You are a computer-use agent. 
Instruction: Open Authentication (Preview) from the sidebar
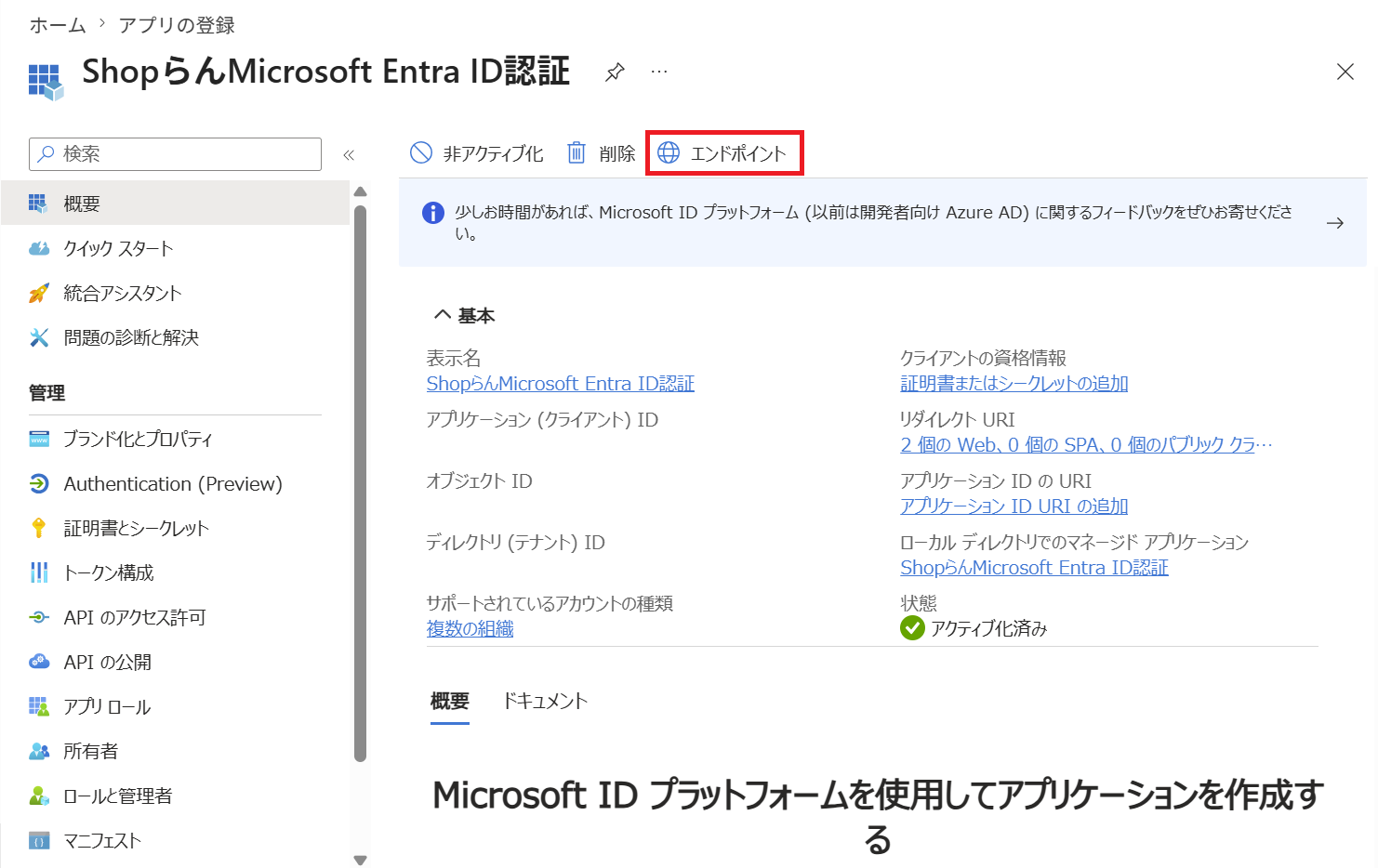pyautogui.click(x=175, y=483)
